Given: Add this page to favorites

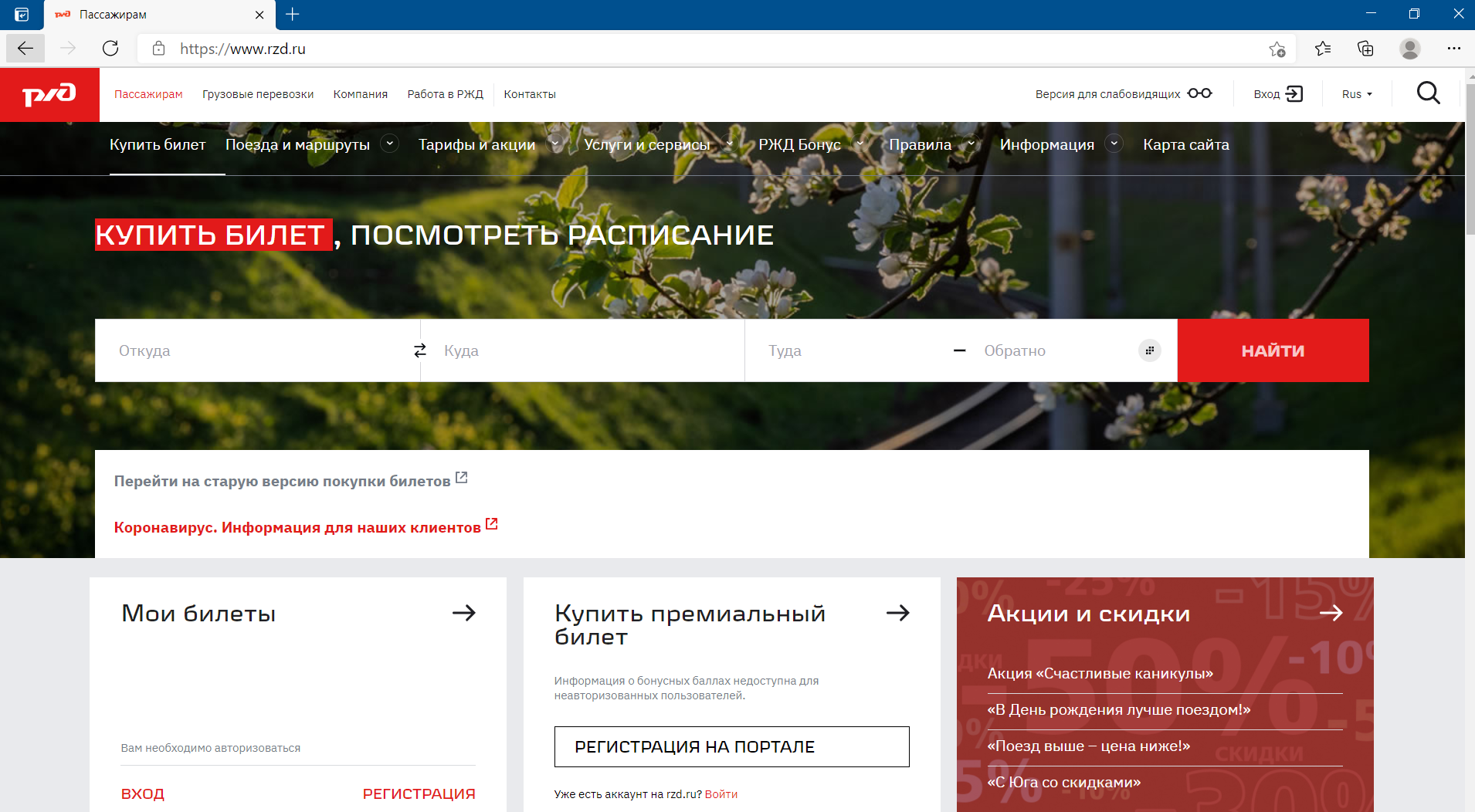Looking at the screenshot, I should [1277, 49].
